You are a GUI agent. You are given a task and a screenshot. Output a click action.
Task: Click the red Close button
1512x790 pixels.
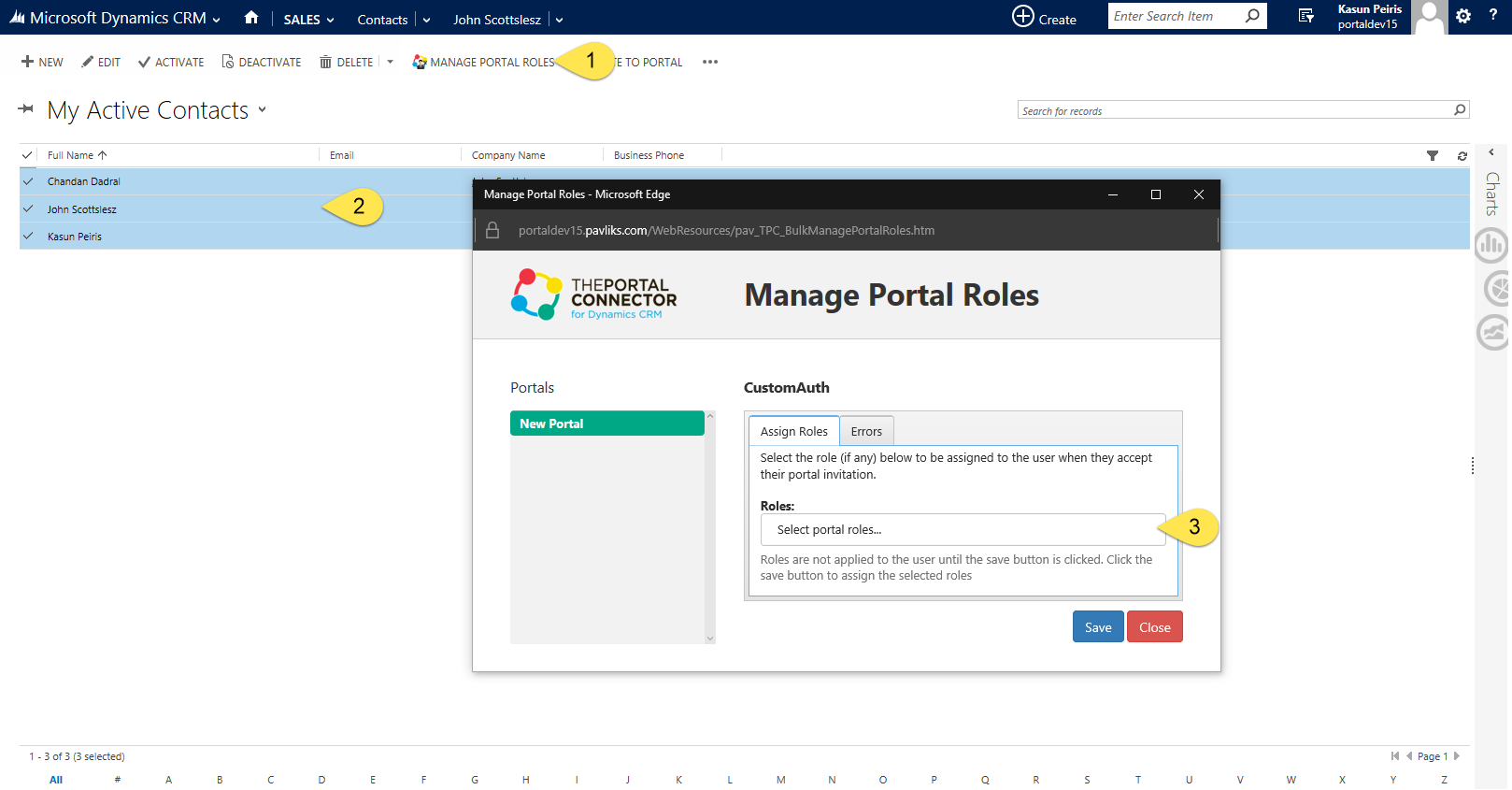[x=1155, y=626]
